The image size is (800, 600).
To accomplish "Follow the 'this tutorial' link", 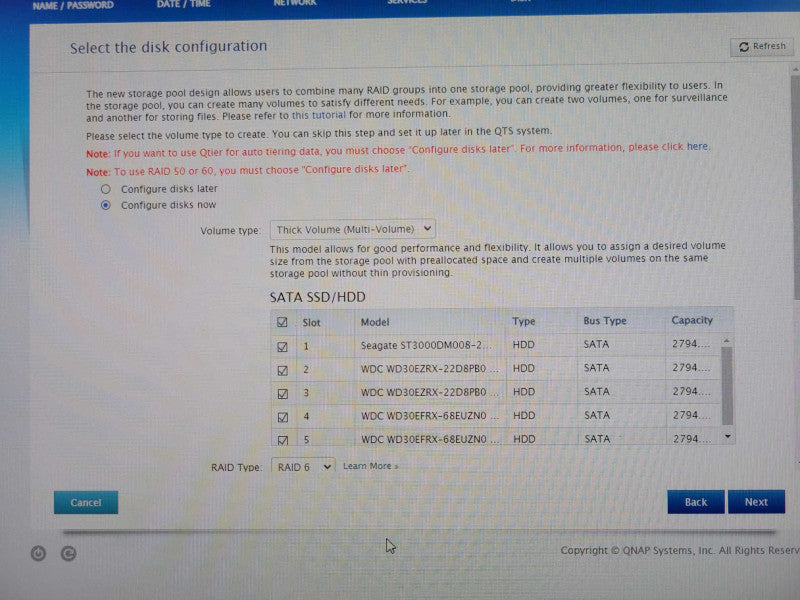I will click(x=318, y=115).
